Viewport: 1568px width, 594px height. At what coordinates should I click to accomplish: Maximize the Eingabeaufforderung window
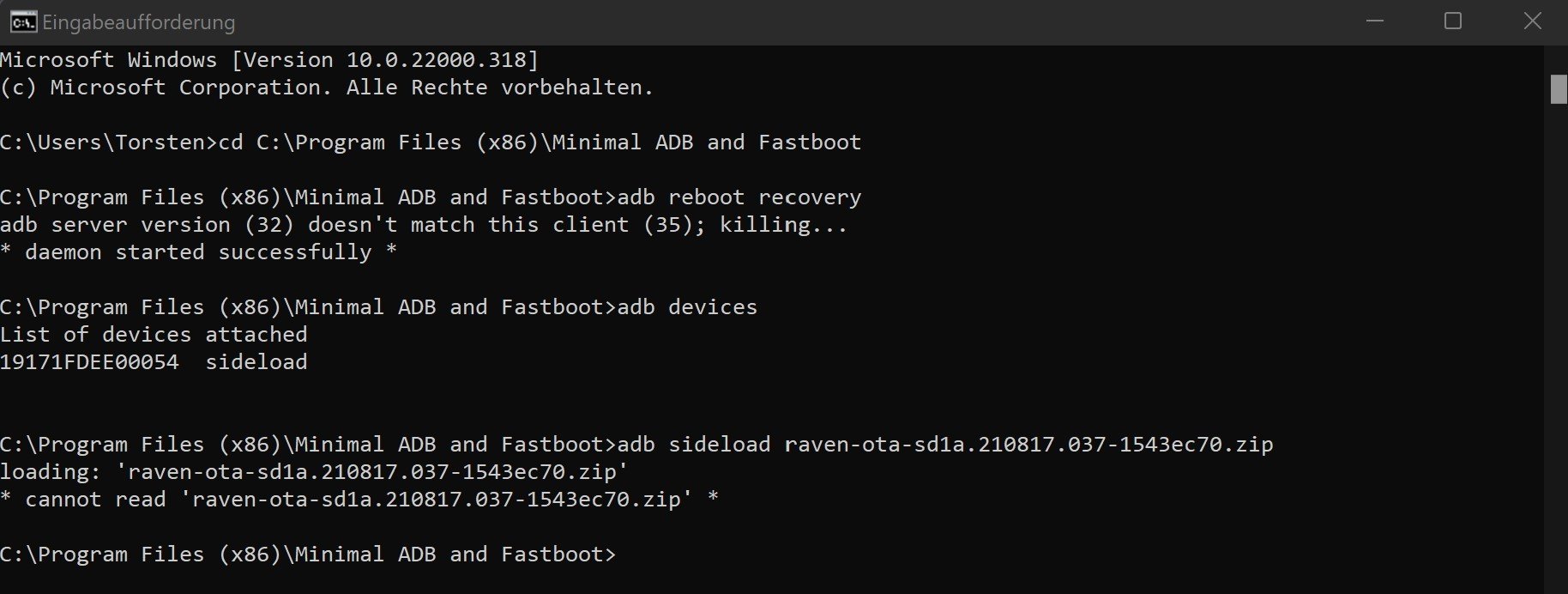click(1453, 21)
